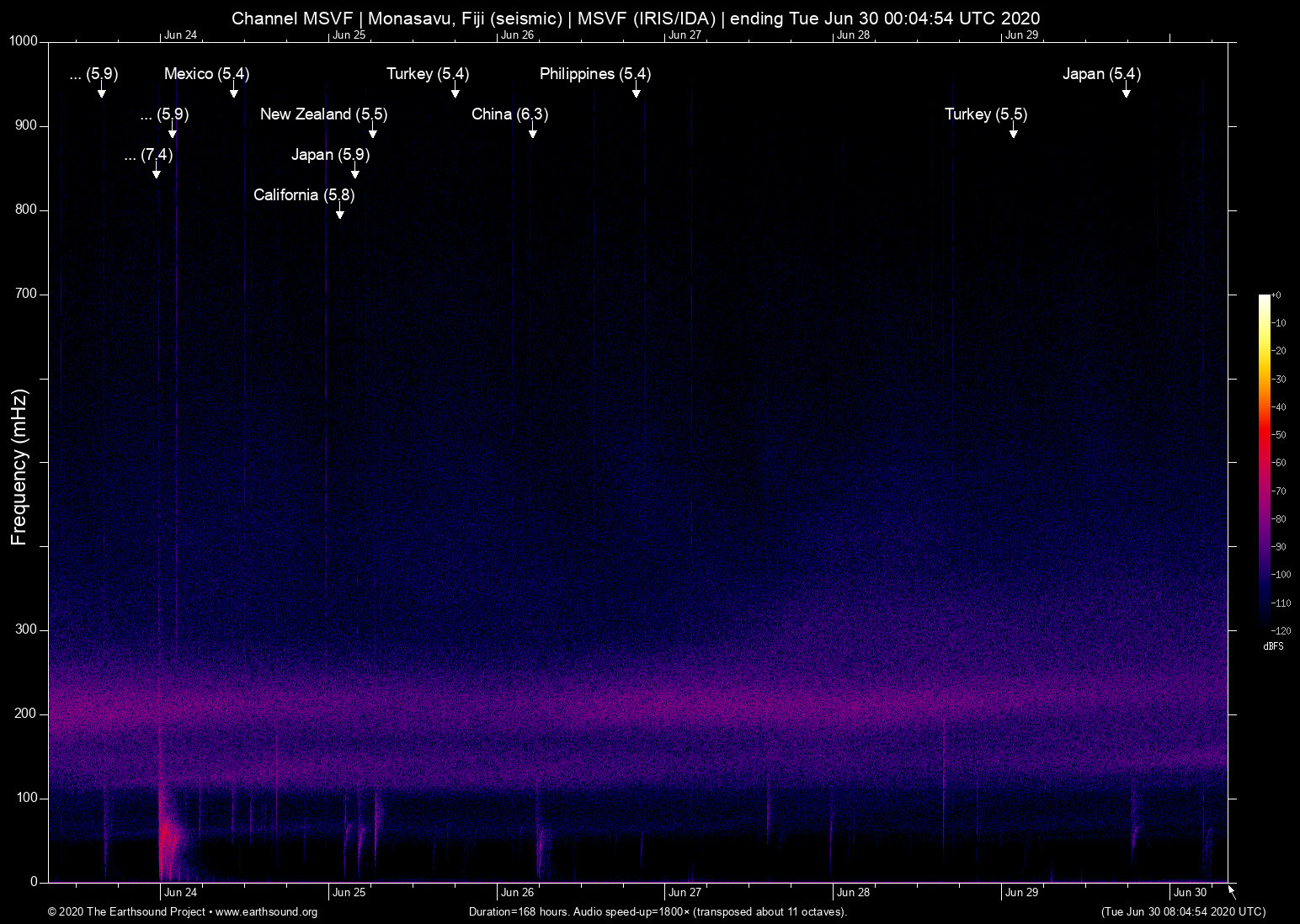Select the China (6.3) event arrow
Screen dimensions: 1300x924
532,133
